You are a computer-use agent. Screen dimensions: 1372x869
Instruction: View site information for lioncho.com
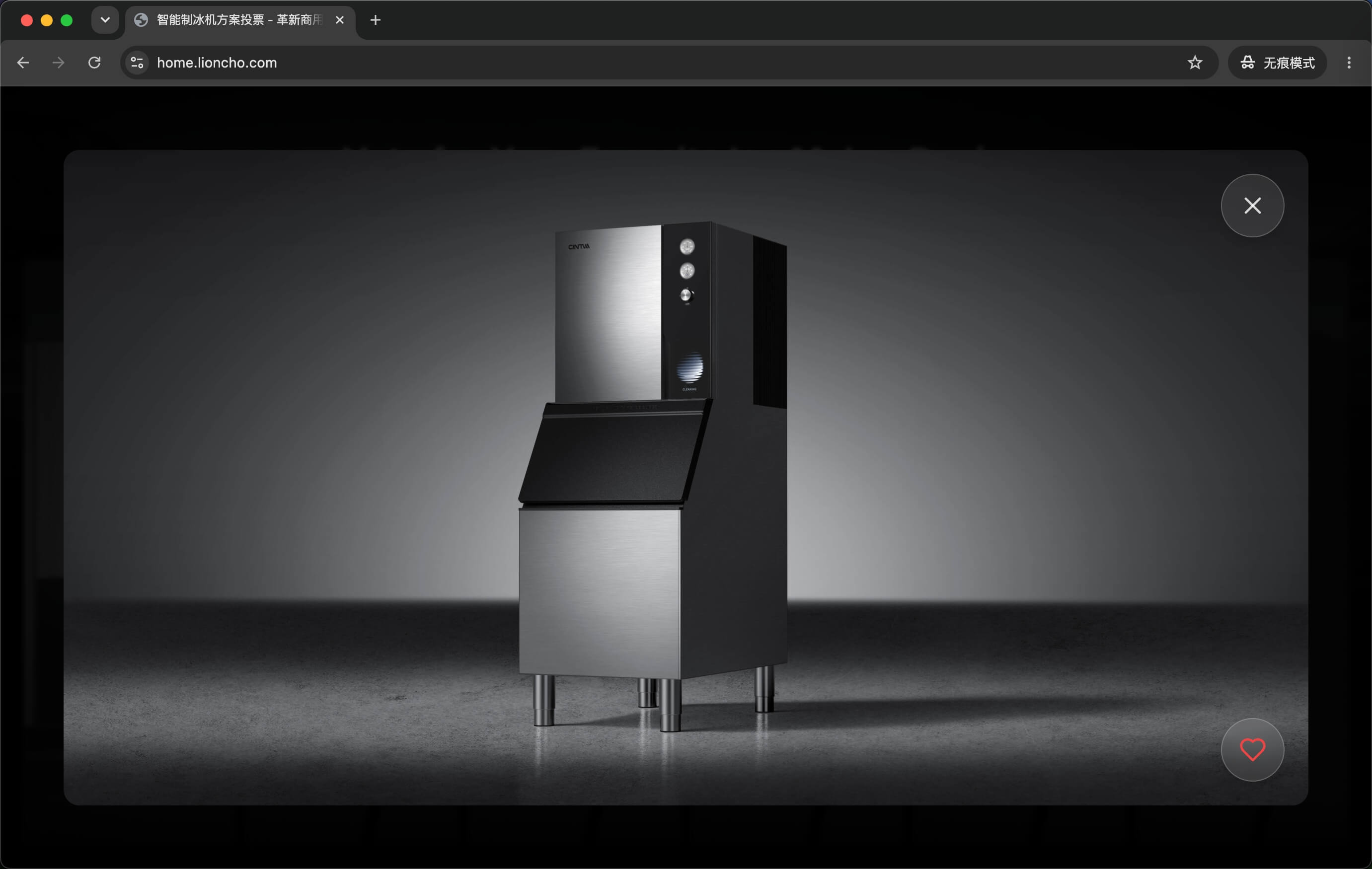(137, 63)
